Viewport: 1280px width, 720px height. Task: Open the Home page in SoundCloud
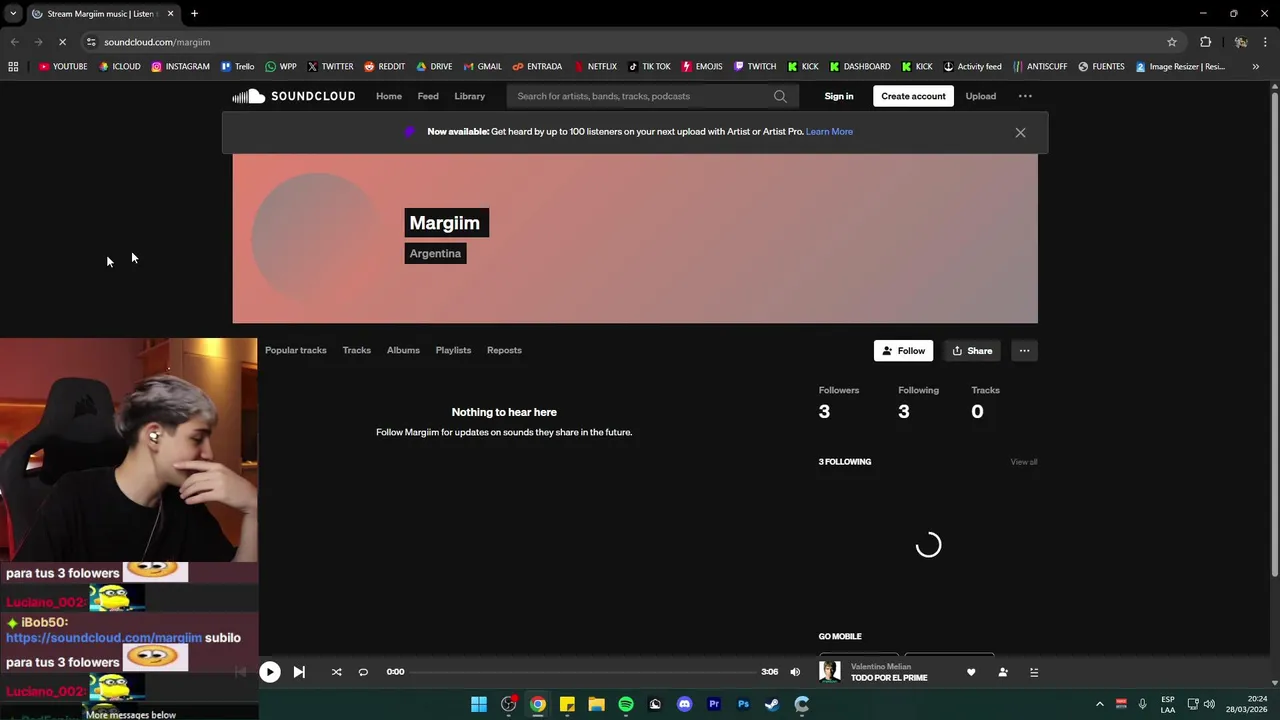coord(389,96)
